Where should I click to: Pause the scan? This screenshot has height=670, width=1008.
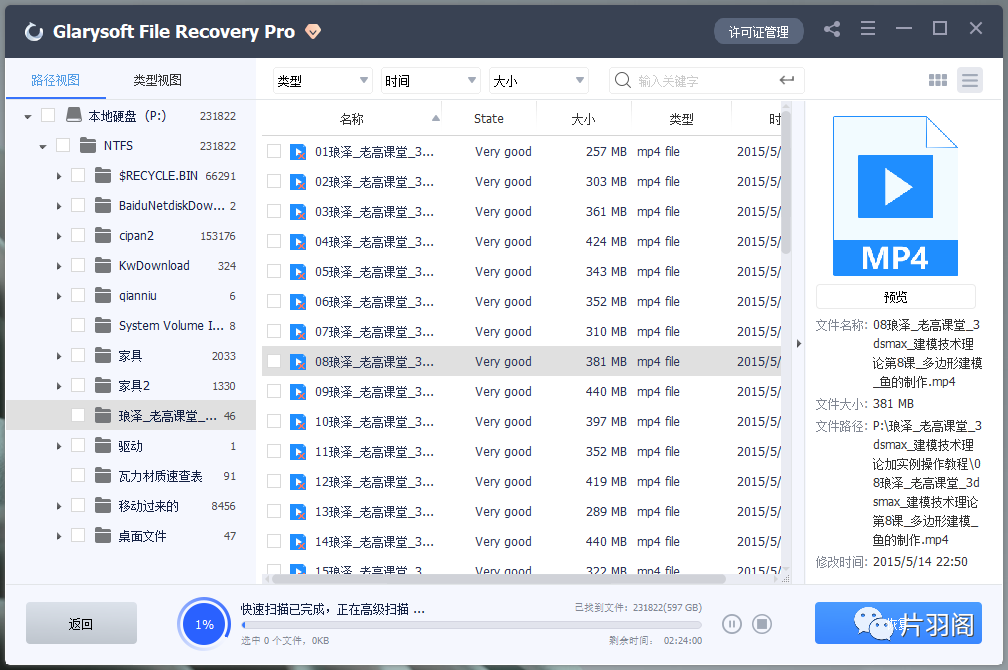tap(732, 624)
